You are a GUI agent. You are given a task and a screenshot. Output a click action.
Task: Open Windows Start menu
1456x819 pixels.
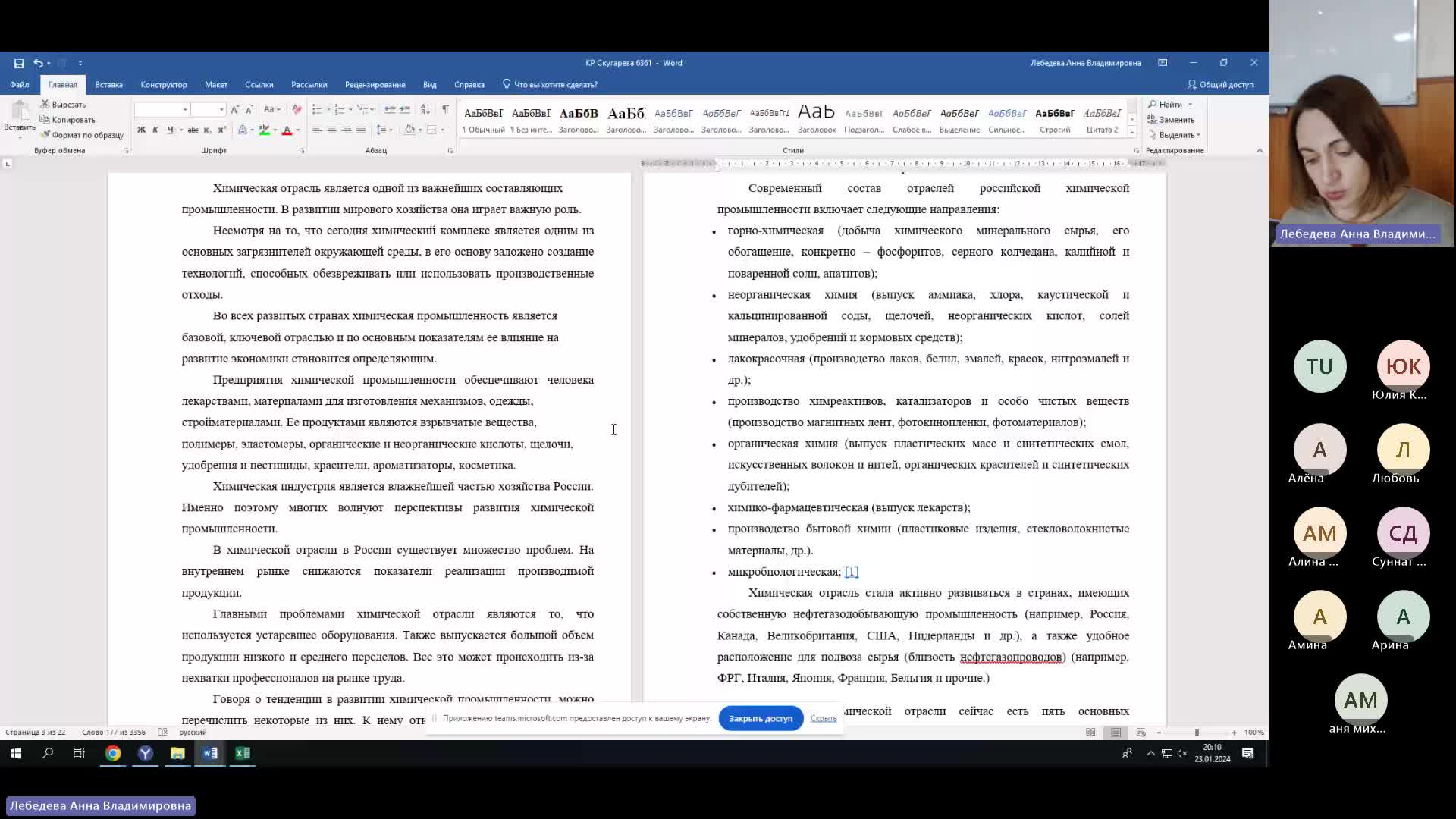(16, 753)
